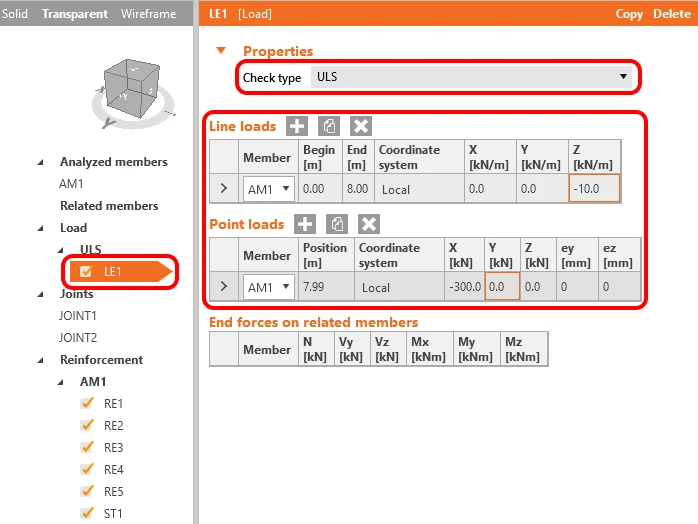The image size is (698, 524).
Task: Toggle the RE1 reinforcement checkbox
Action: tap(87, 403)
